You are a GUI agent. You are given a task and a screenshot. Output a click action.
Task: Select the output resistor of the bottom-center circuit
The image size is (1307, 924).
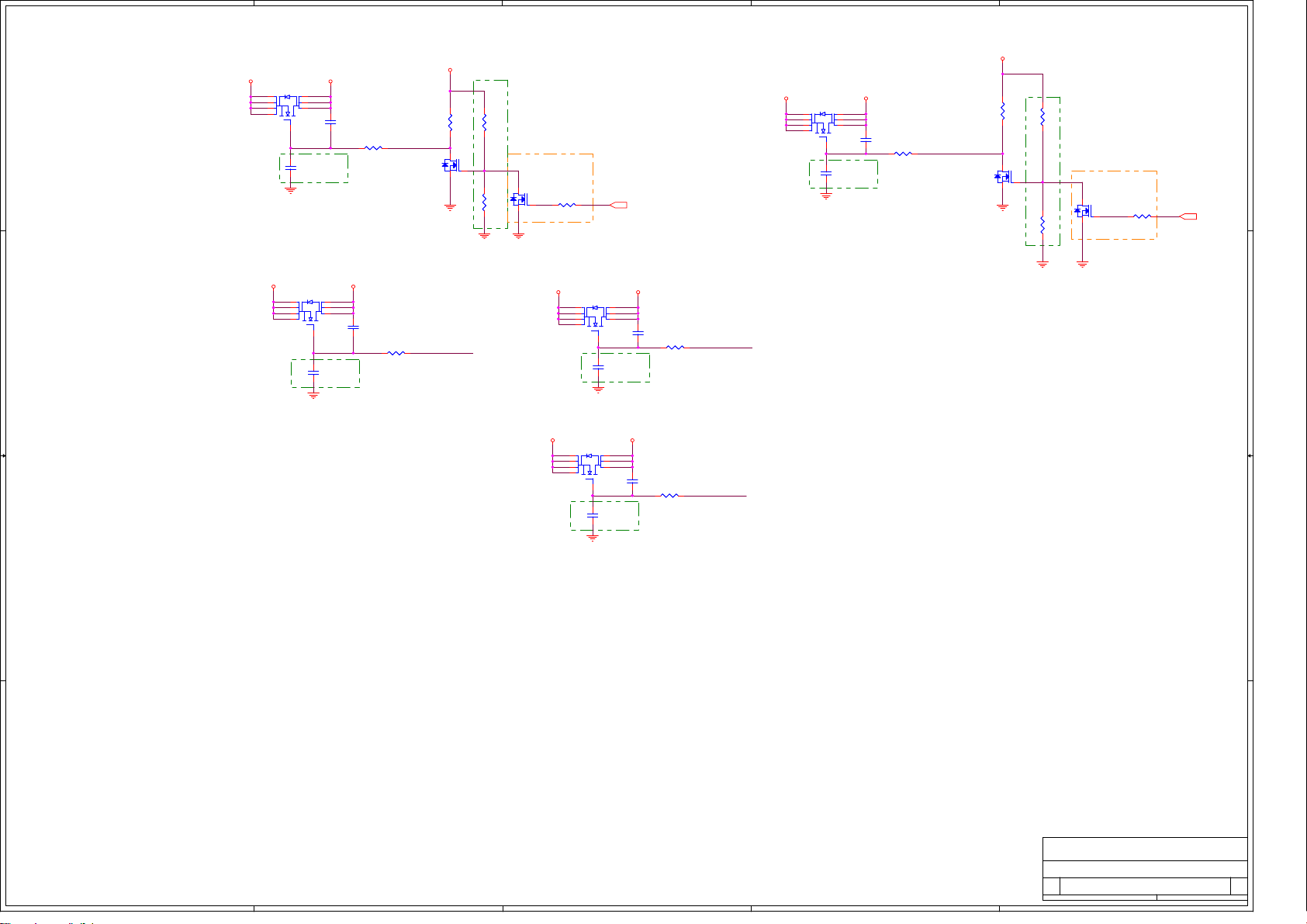click(669, 495)
